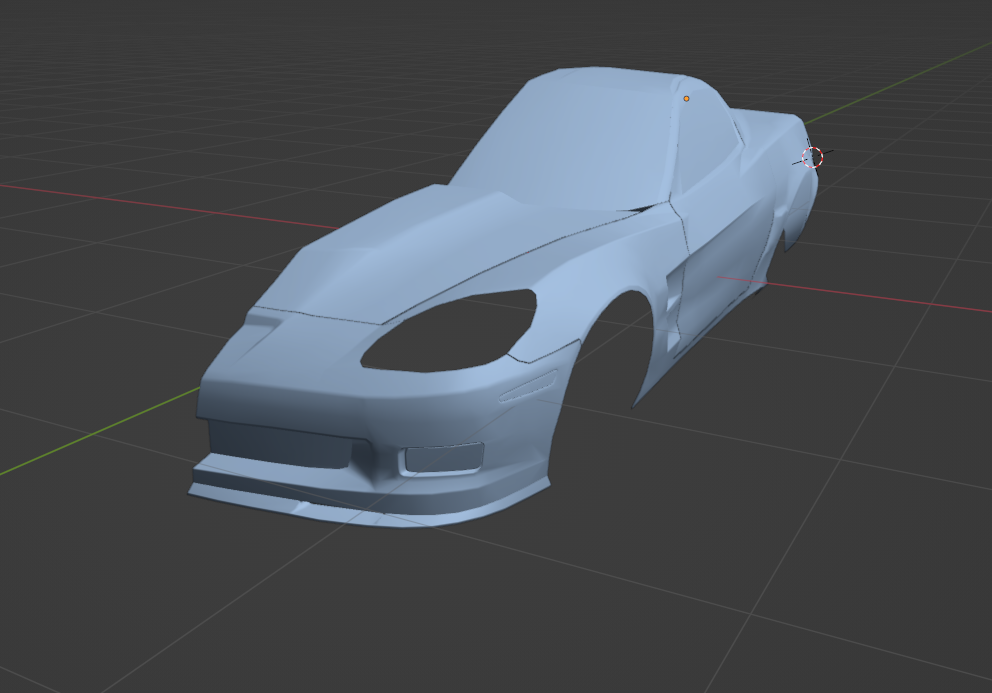Click the rectangular fog light recess

pyautogui.click(x=444, y=458)
